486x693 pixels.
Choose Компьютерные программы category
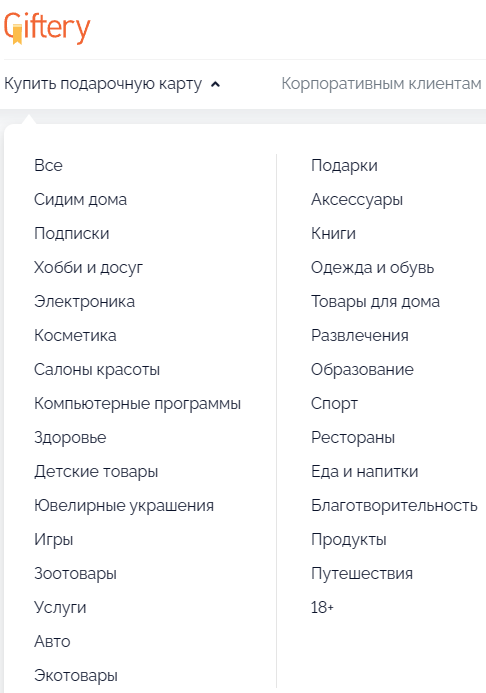(x=137, y=404)
